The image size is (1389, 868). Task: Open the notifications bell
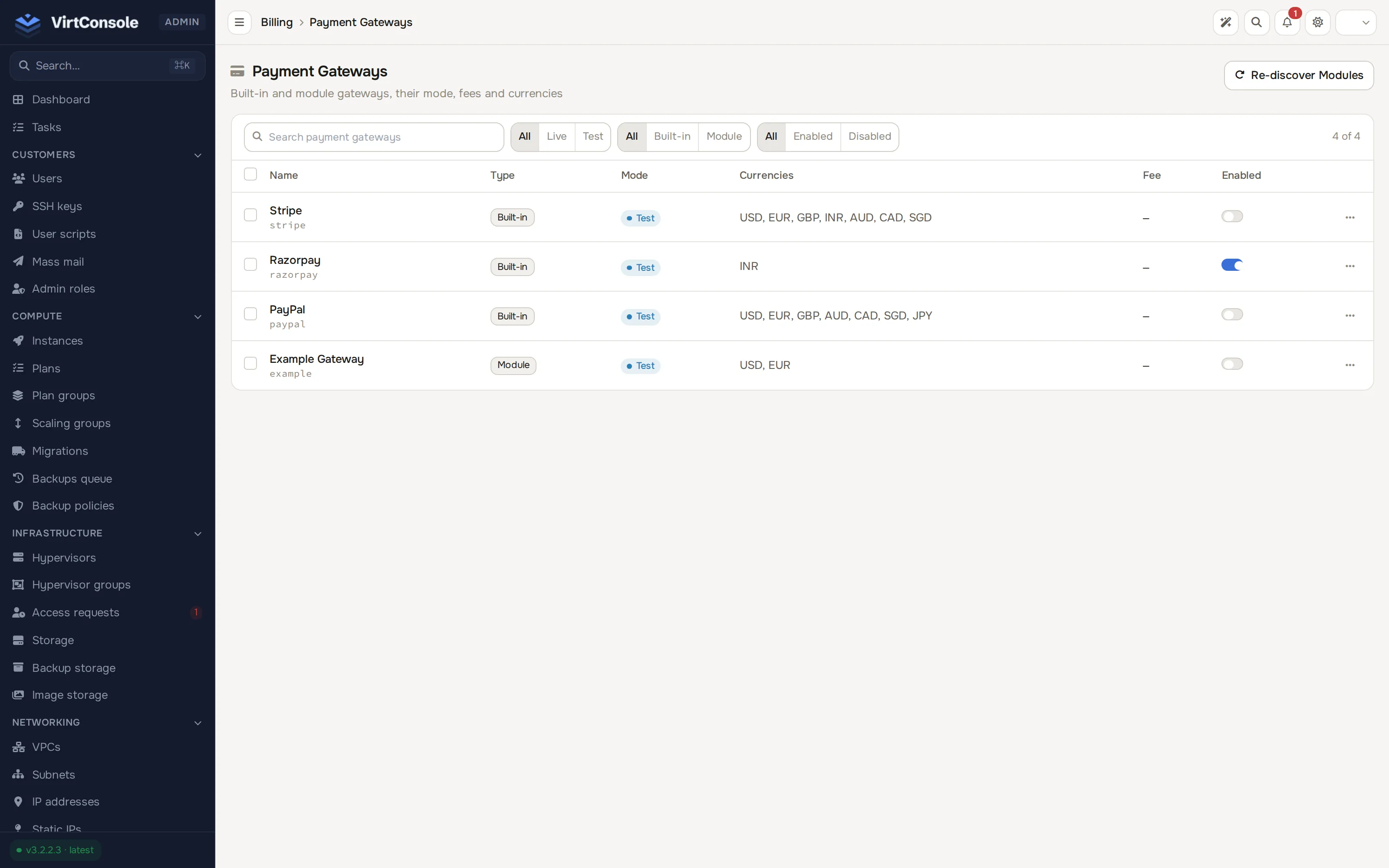[1287, 23]
